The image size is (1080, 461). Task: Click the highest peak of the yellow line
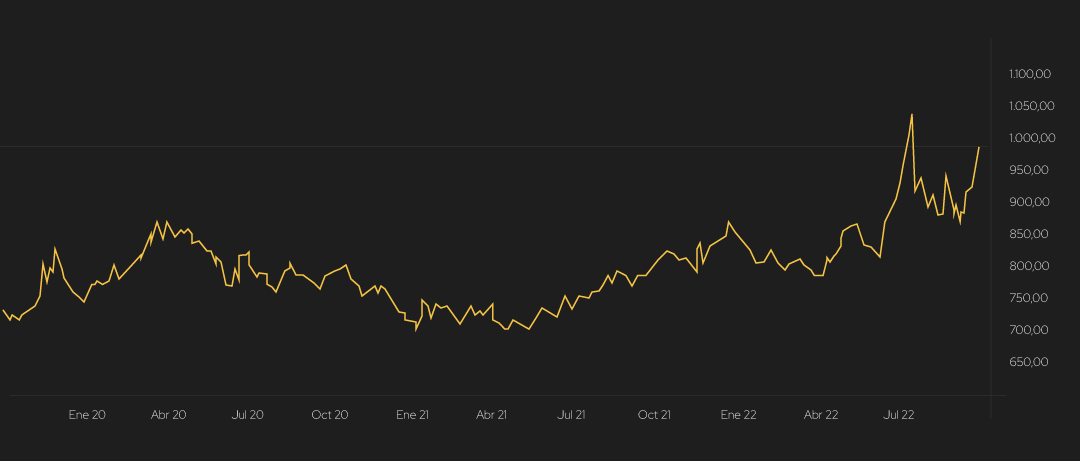click(912, 114)
